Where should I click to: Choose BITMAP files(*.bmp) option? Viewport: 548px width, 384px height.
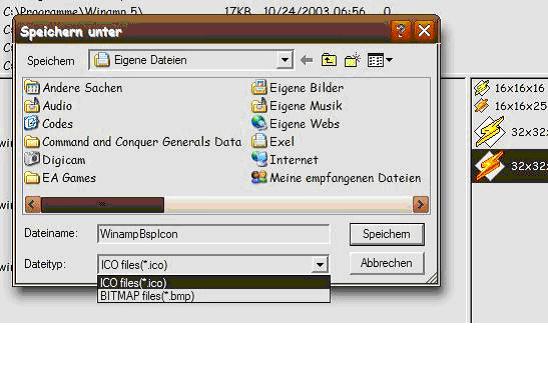pos(214,296)
